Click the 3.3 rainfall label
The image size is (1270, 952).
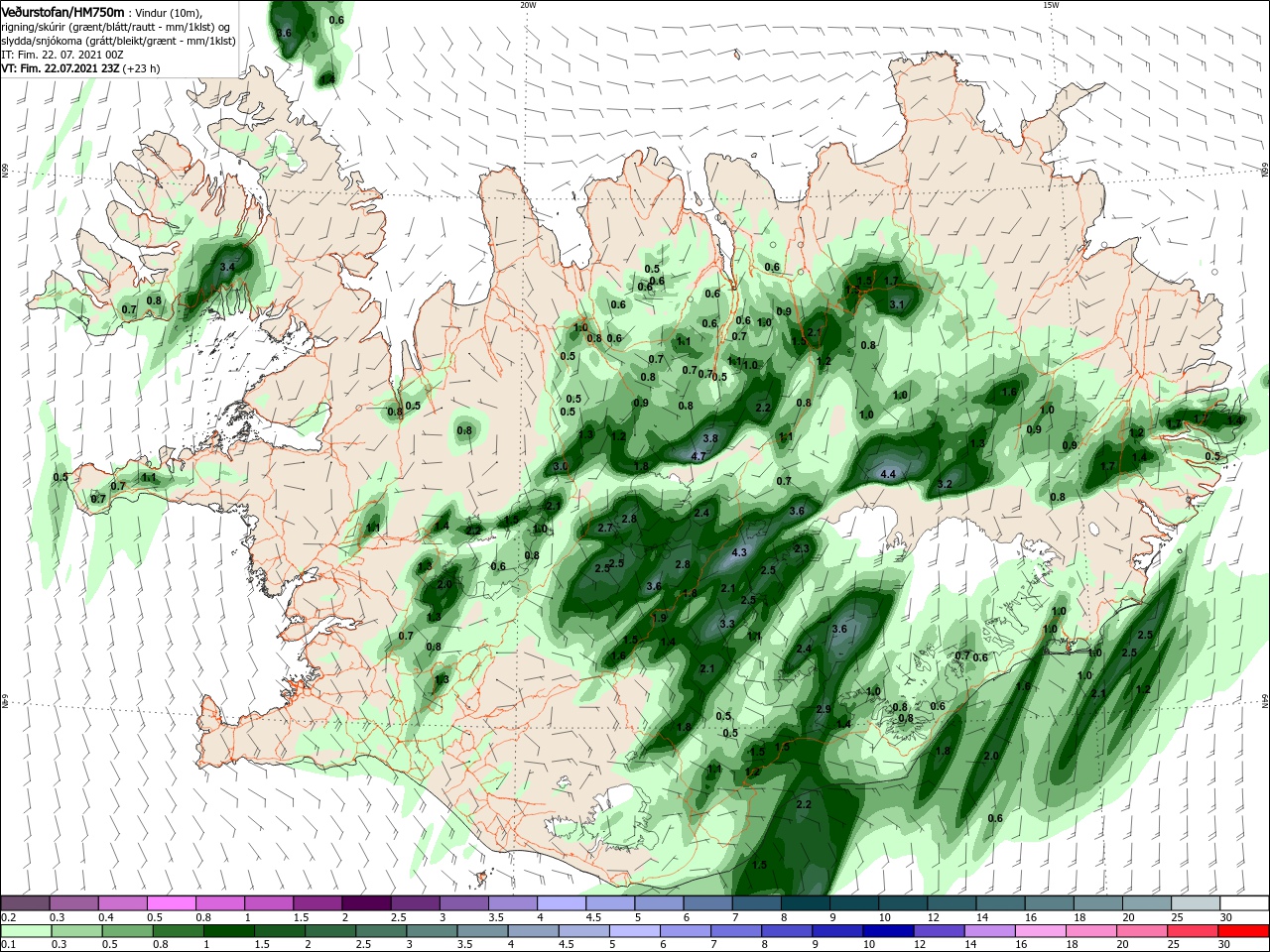(x=727, y=624)
